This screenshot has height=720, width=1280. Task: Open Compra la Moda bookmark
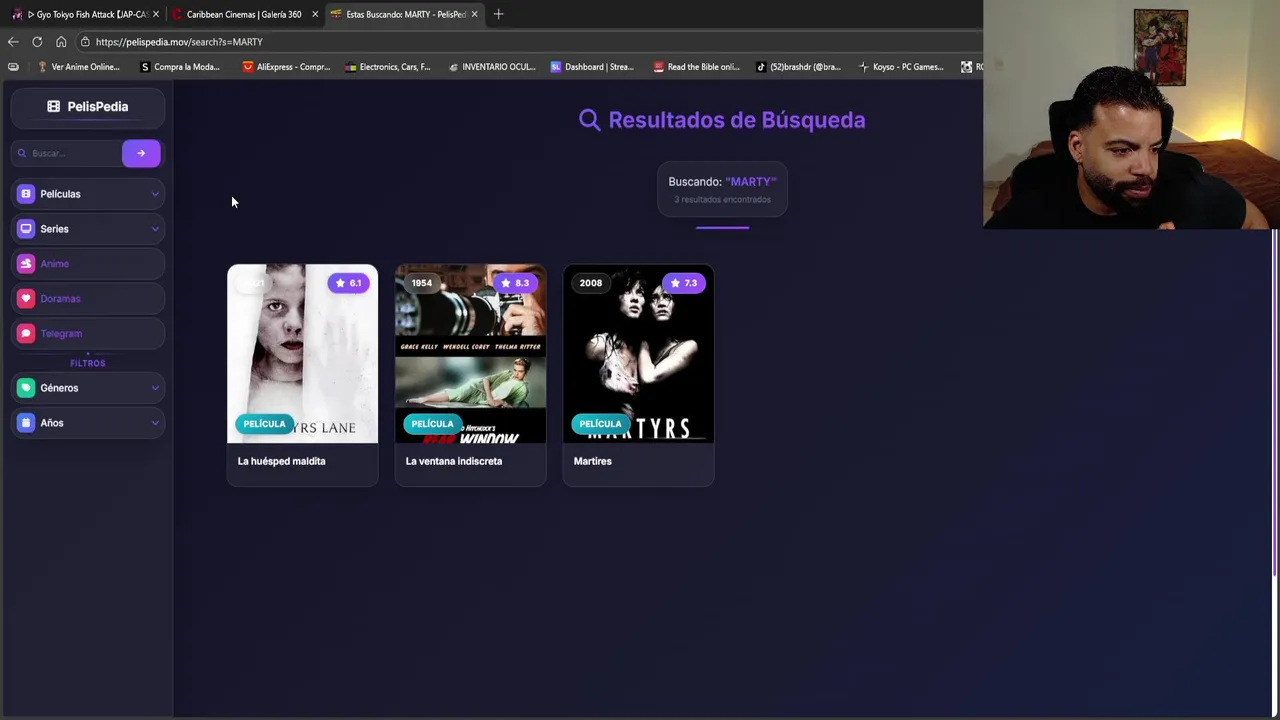point(180,67)
